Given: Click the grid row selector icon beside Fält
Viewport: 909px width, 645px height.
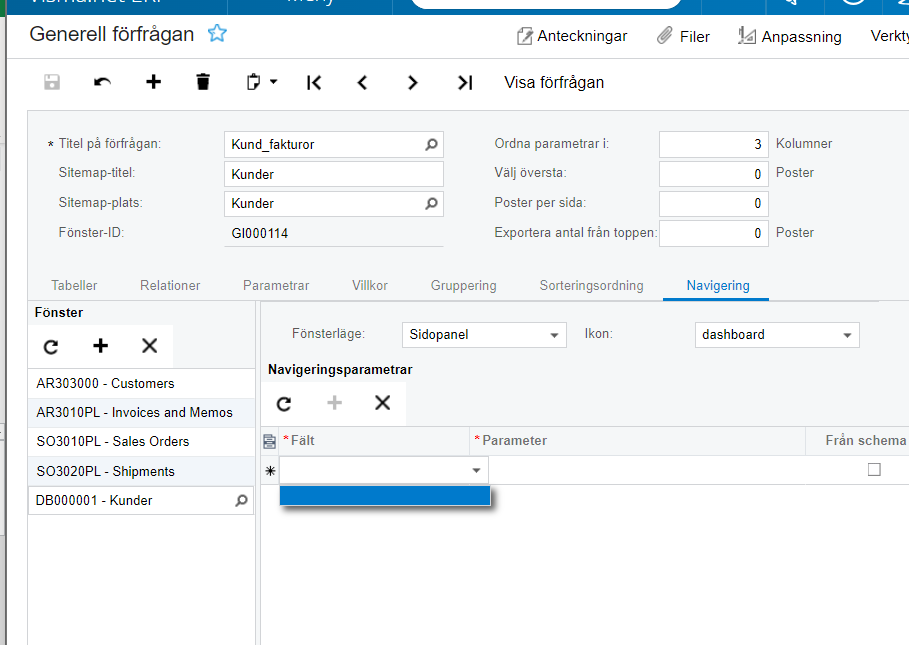Looking at the screenshot, I should 270,442.
